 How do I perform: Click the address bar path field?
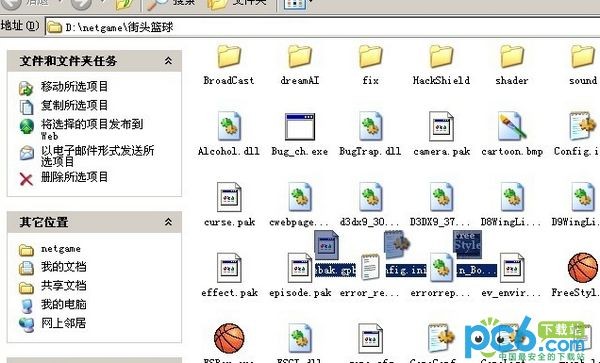(x=322, y=27)
